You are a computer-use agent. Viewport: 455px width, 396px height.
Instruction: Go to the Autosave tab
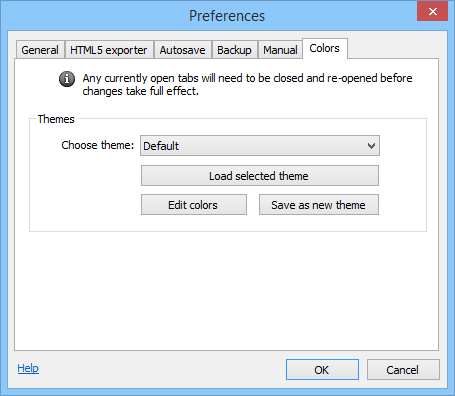tap(182, 50)
